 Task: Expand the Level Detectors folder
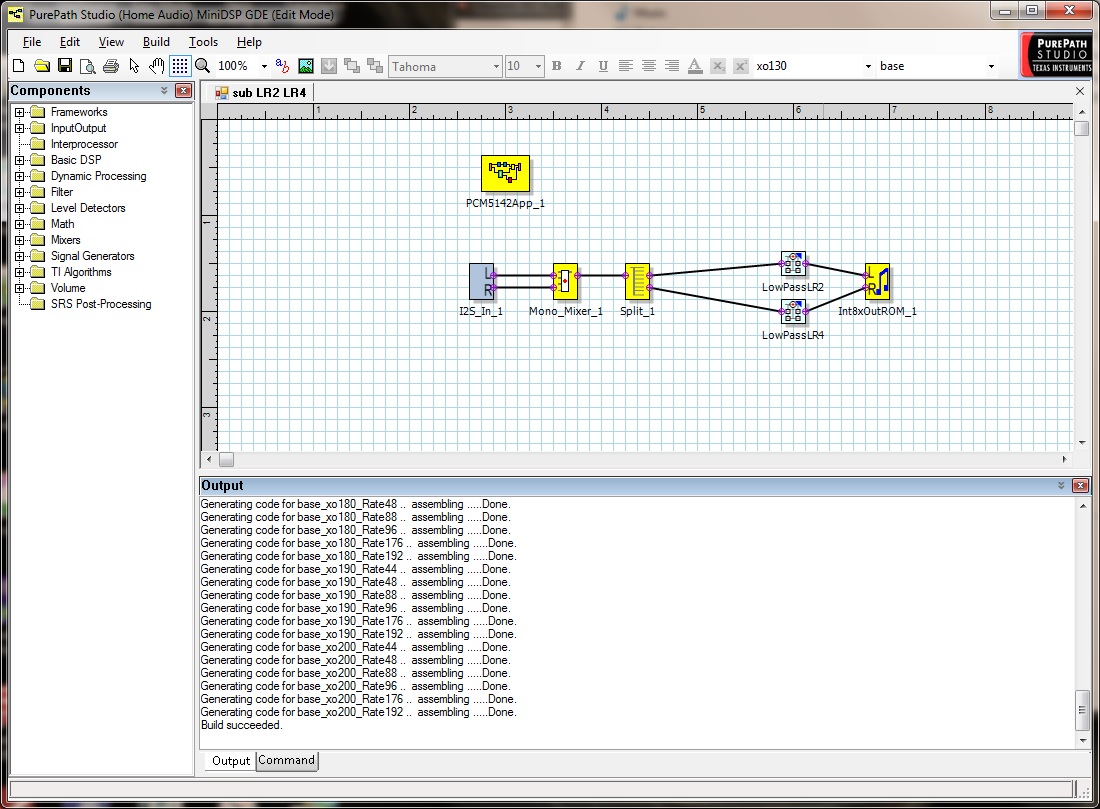(20, 208)
